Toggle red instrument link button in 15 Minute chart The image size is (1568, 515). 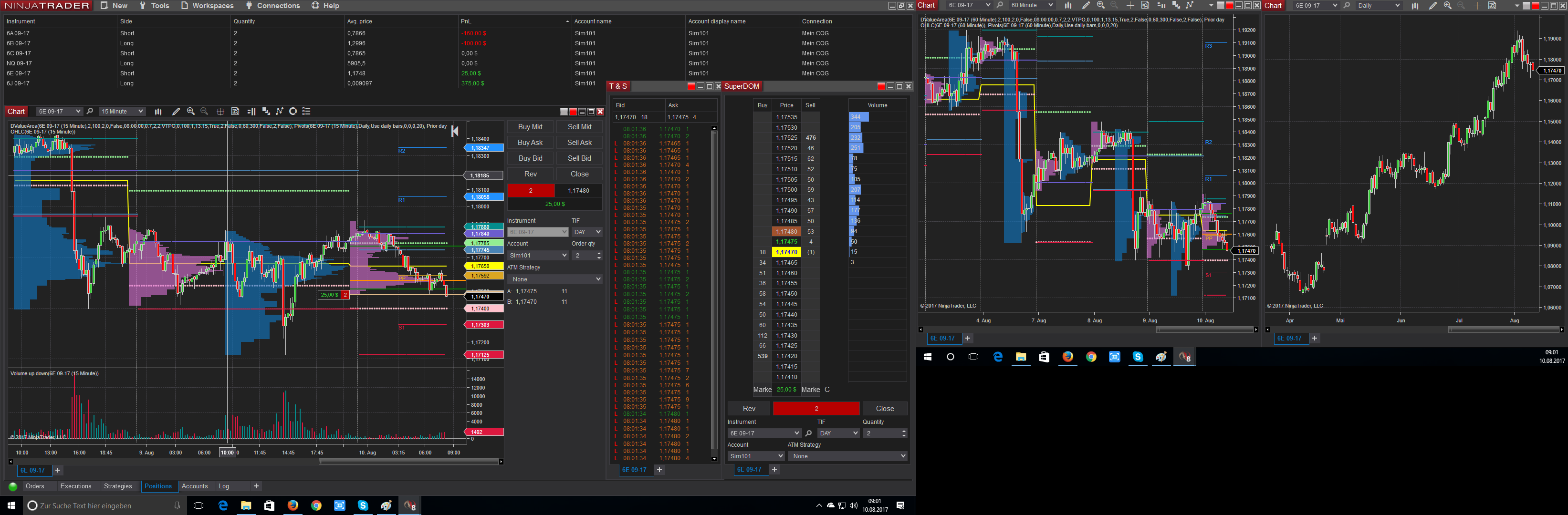(573, 111)
